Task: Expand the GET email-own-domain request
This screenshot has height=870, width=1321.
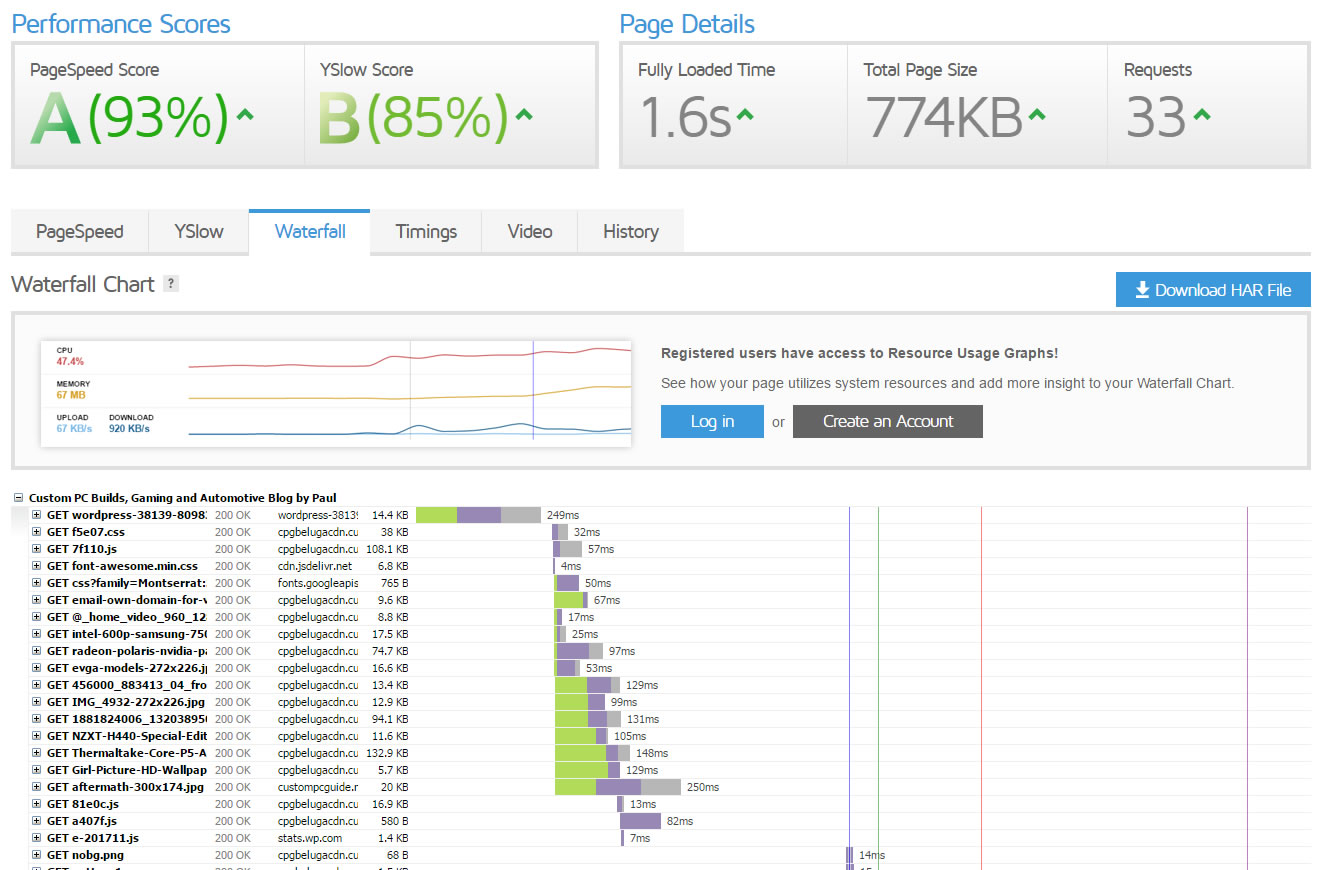Action: tap(37, 600)
